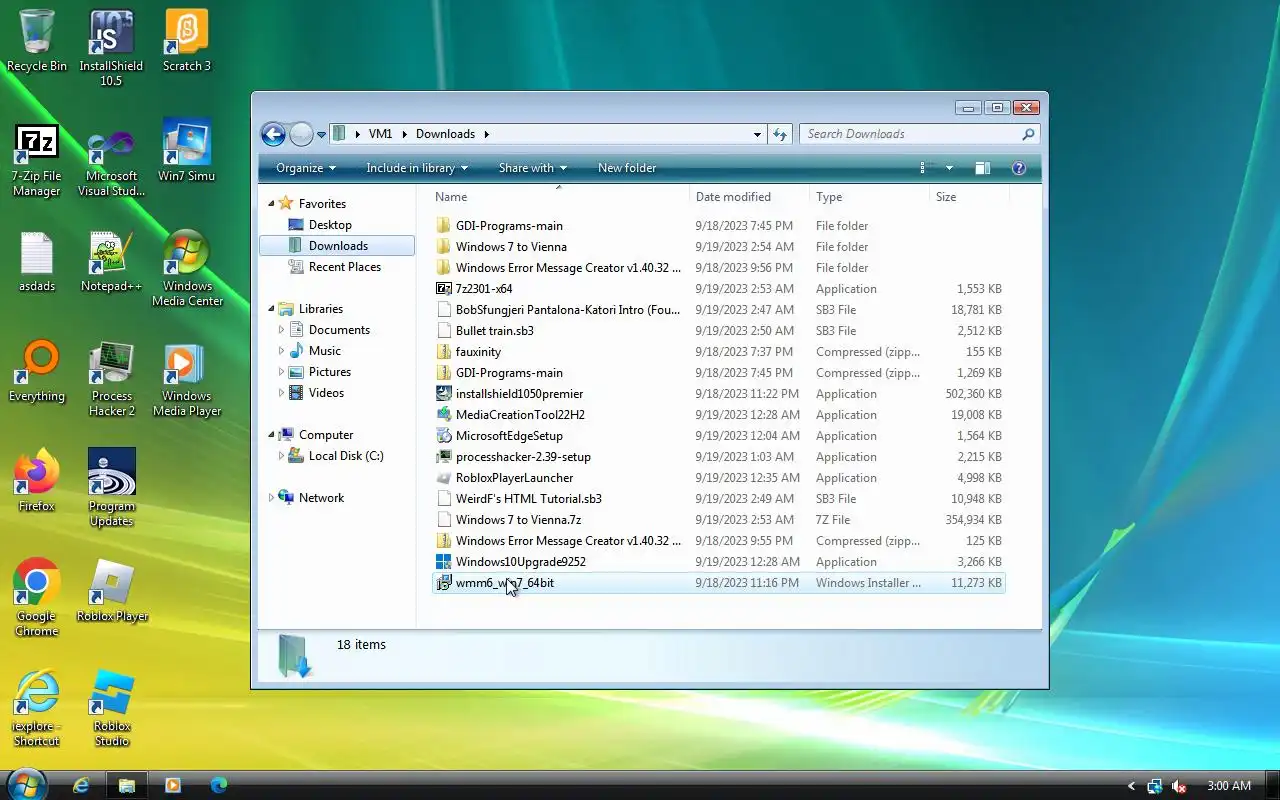Open InstallShield 10.5 desktop shortcut

(x=111, y=48)
